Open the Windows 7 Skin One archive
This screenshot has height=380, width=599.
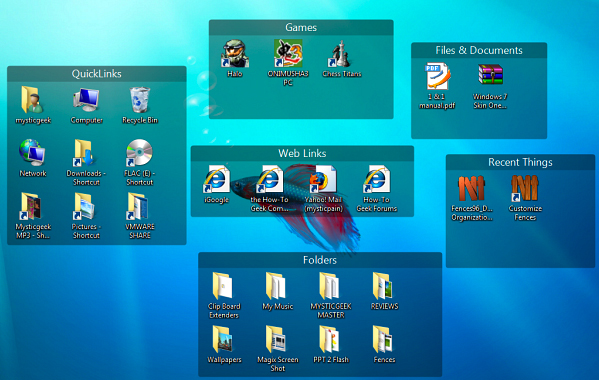[491, 75]
